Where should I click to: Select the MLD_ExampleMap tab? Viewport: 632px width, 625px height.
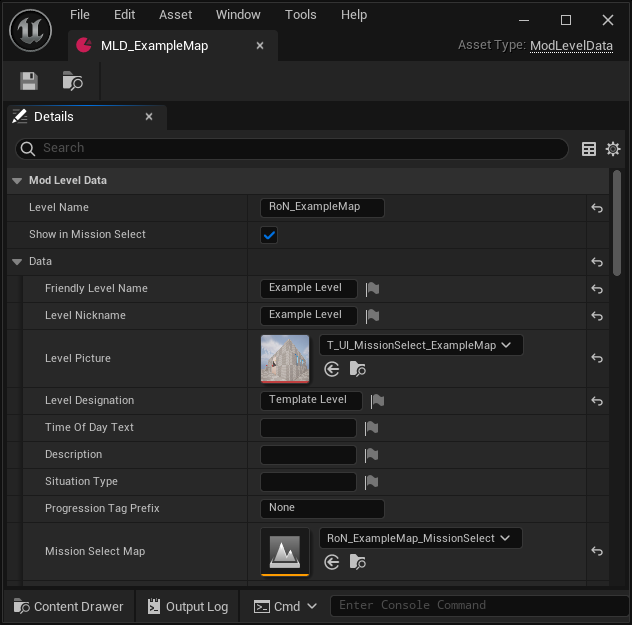[154, 45]
